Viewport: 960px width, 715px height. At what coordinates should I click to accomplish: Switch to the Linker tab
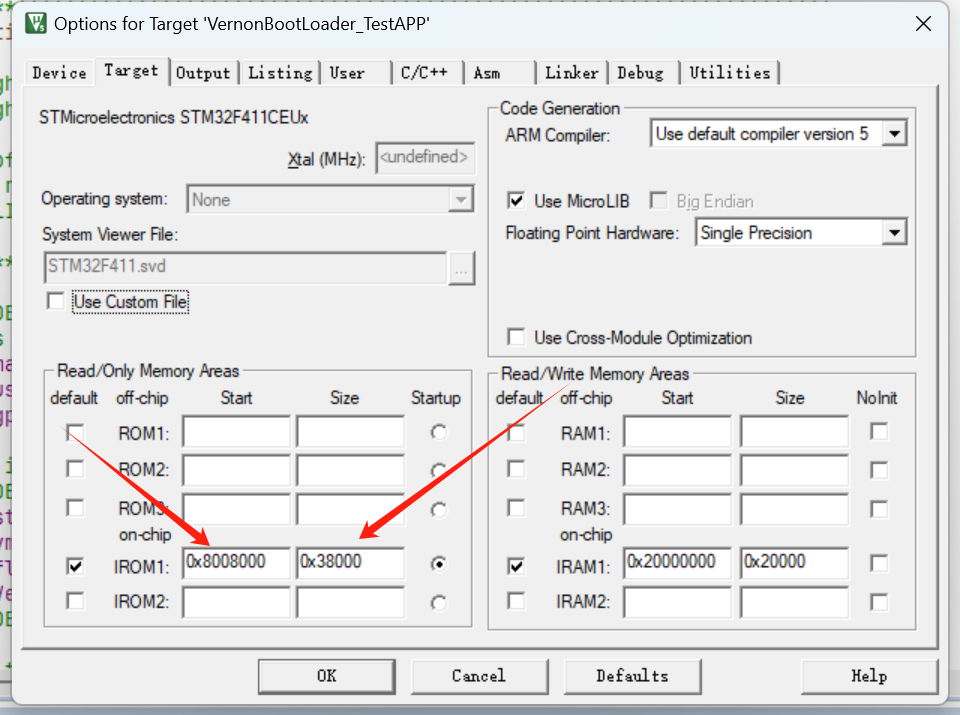click(572, 73)
